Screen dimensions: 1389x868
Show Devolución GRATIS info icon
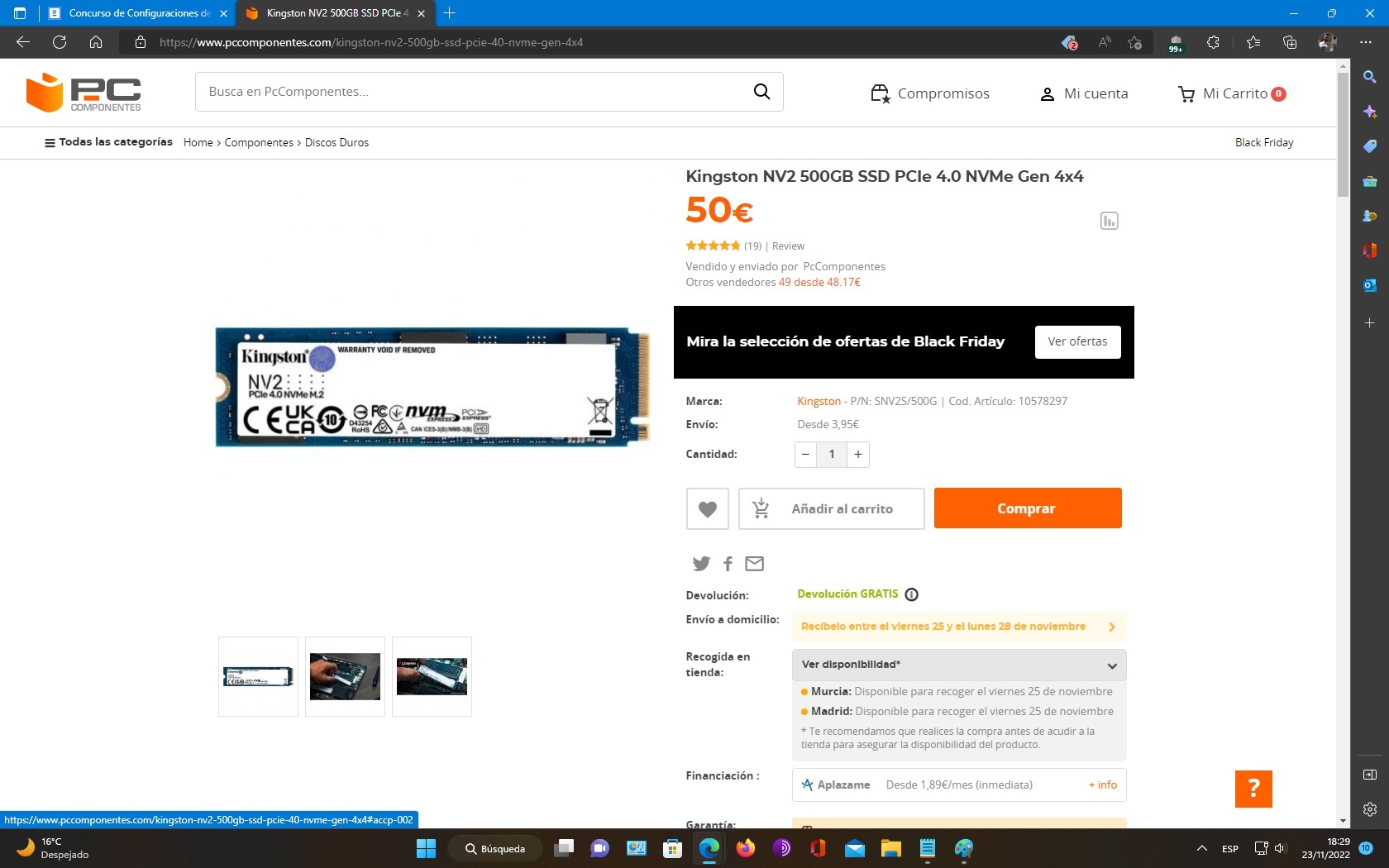click(x=912, y=594)
